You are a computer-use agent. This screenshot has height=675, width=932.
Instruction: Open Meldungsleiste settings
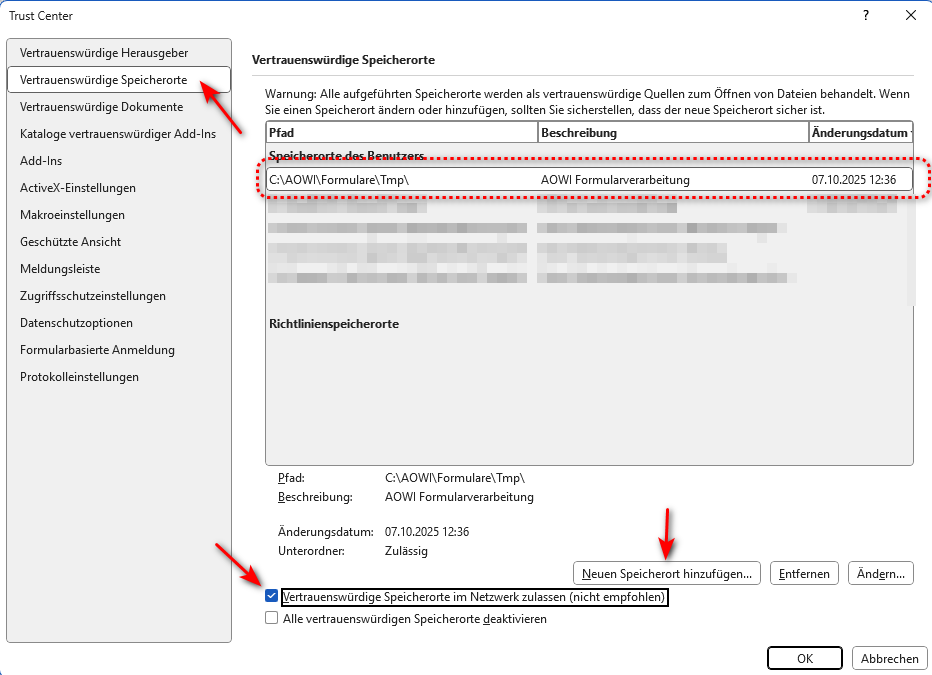[x=60, y=268]
